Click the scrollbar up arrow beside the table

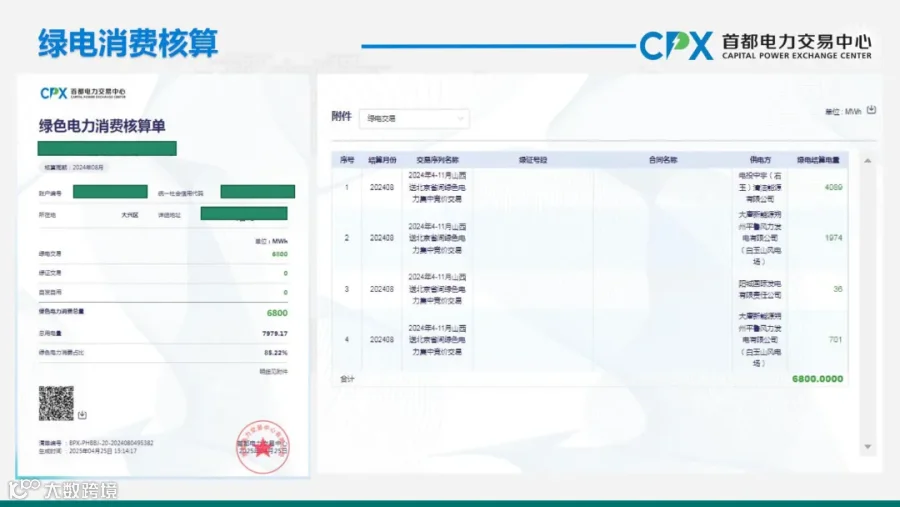point(868,161)
